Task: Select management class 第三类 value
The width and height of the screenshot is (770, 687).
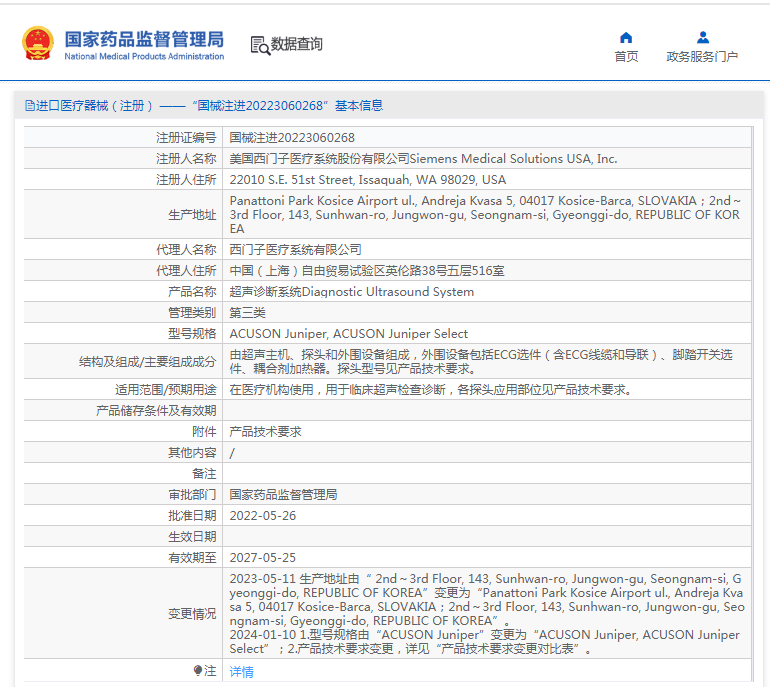Action: 487,312
